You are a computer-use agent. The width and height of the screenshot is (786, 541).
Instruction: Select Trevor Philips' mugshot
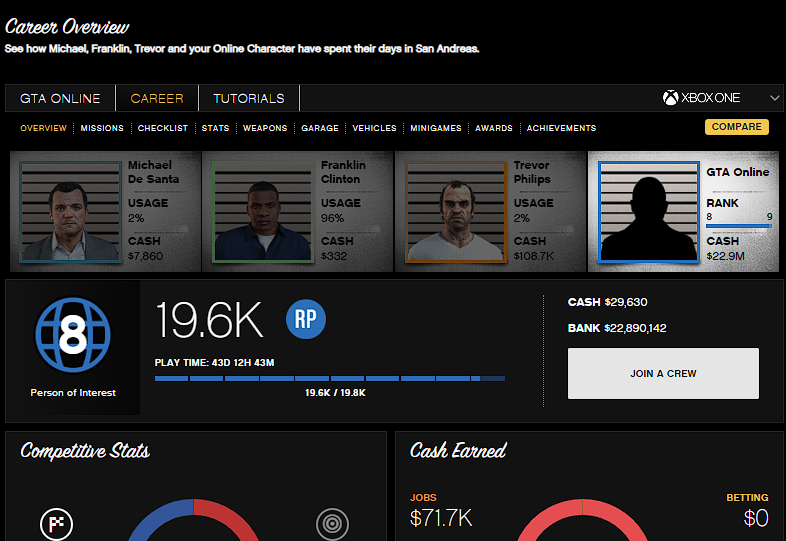[x=456, y=212]
